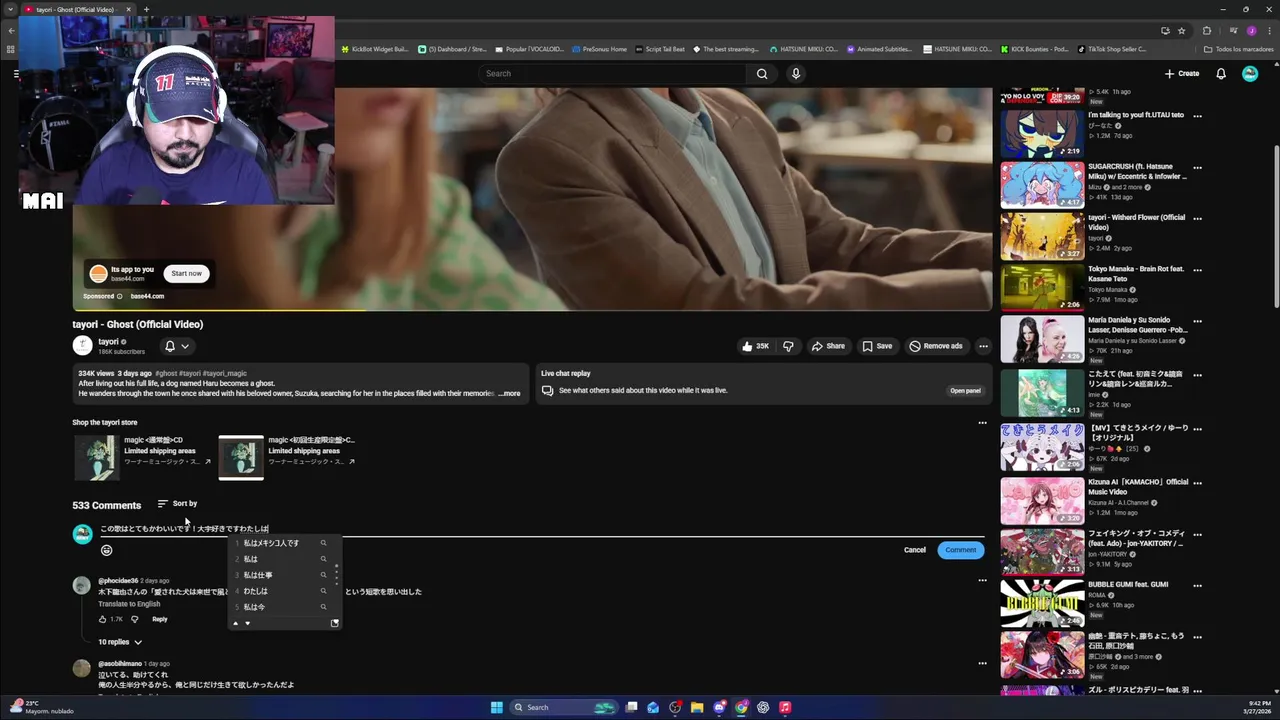Open more actions menu beside Remove ads
Screen dimensions: 1280x720
[x=983, y=346]
